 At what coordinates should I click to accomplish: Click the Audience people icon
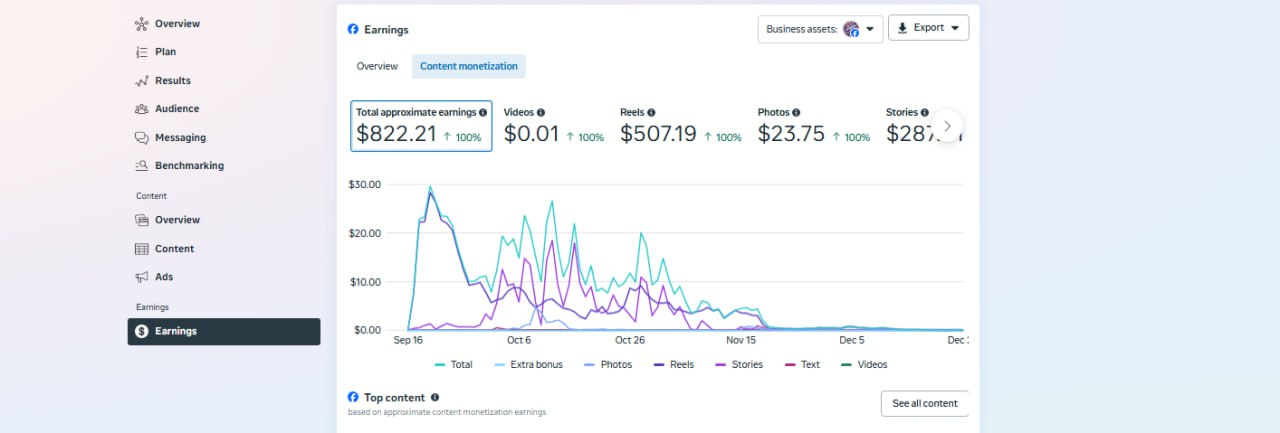coord(142,109)
